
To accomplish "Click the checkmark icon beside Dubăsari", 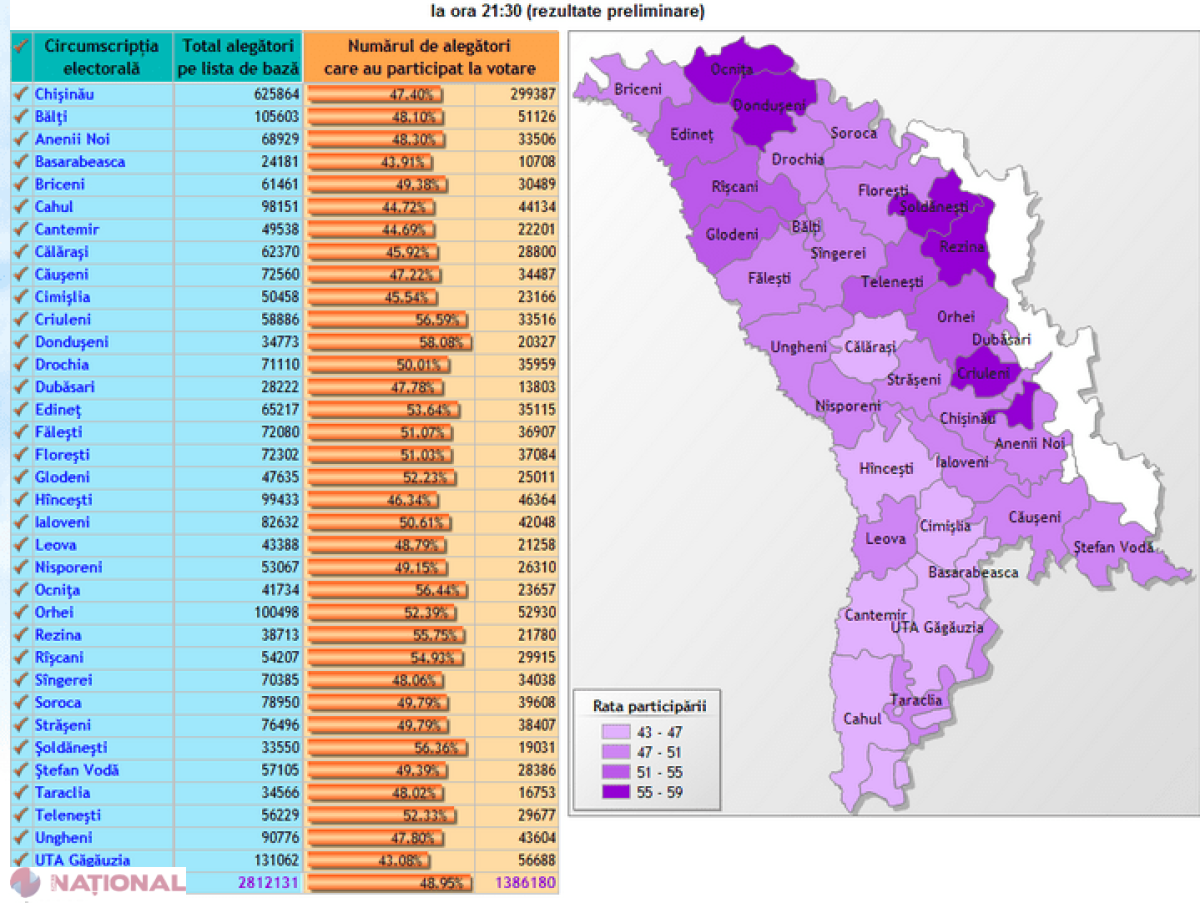I will point(21,387).
